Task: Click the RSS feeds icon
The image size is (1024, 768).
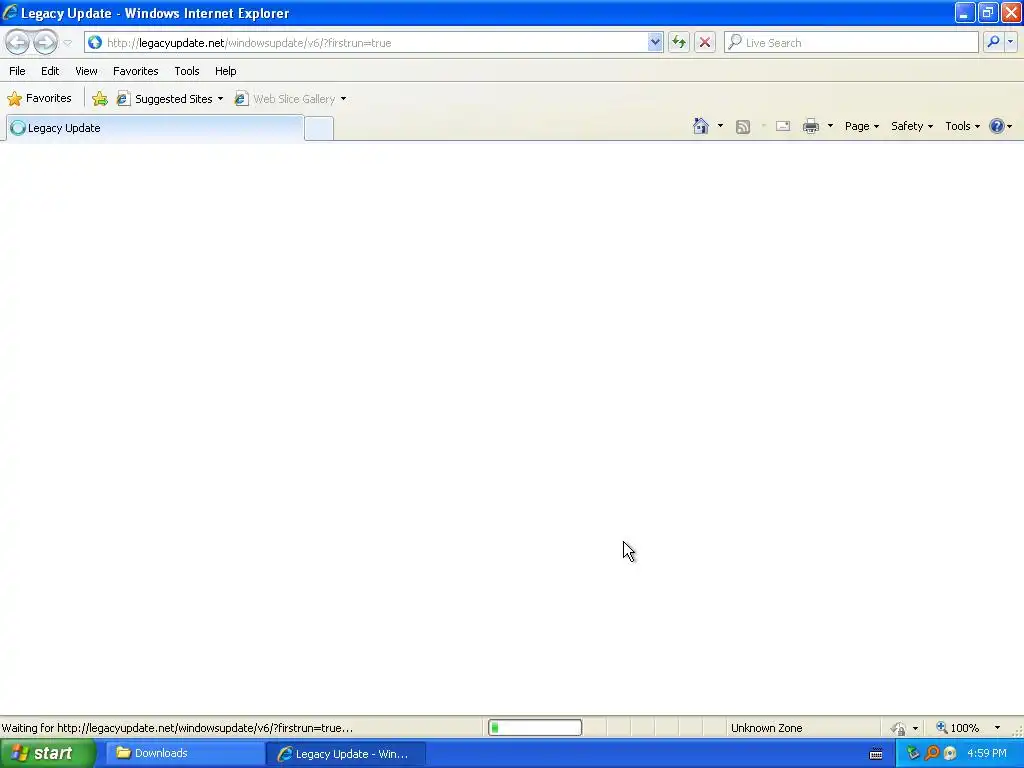Action: [743, 127]
